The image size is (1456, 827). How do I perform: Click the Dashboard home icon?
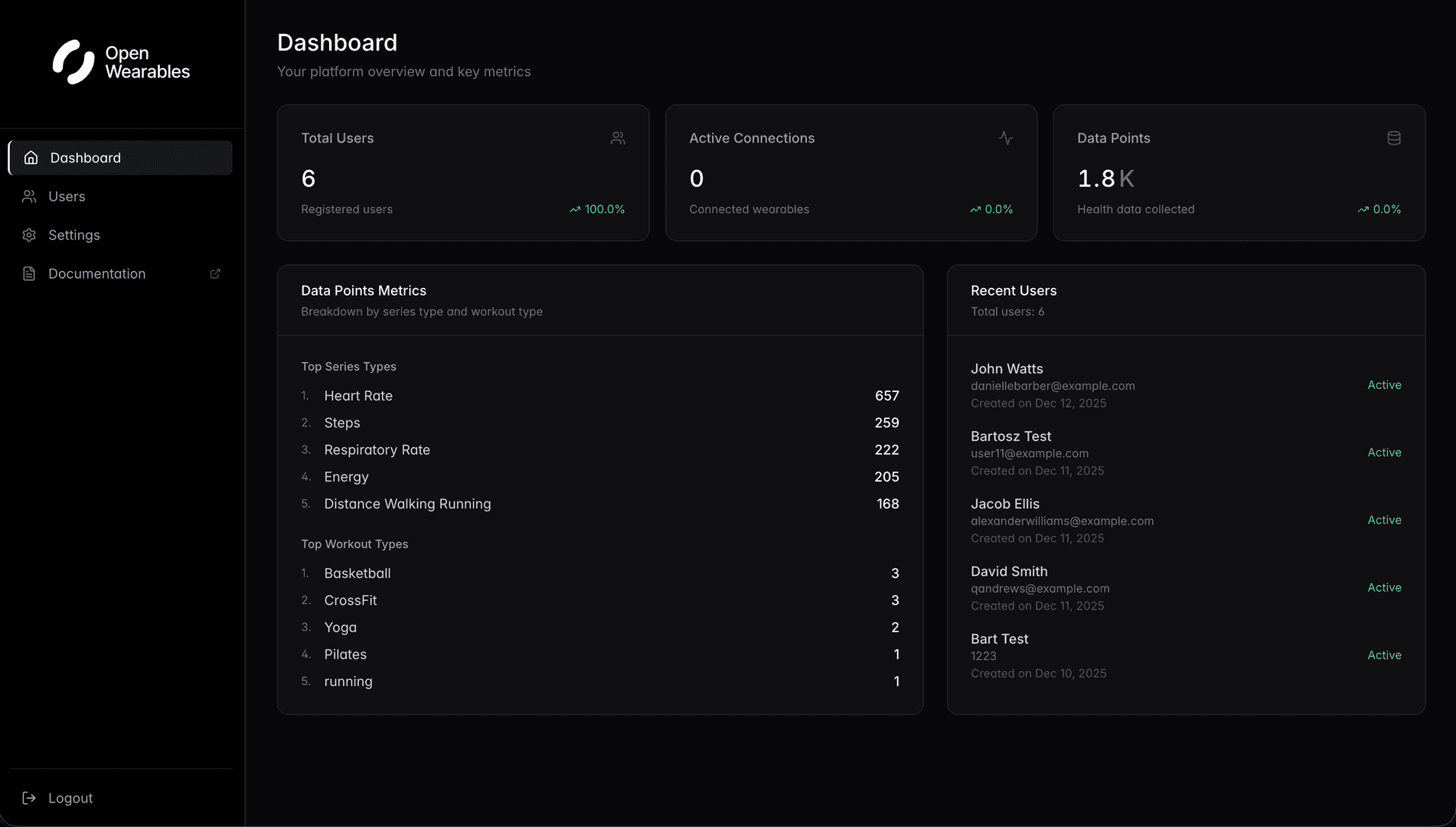tap(31, 158)
